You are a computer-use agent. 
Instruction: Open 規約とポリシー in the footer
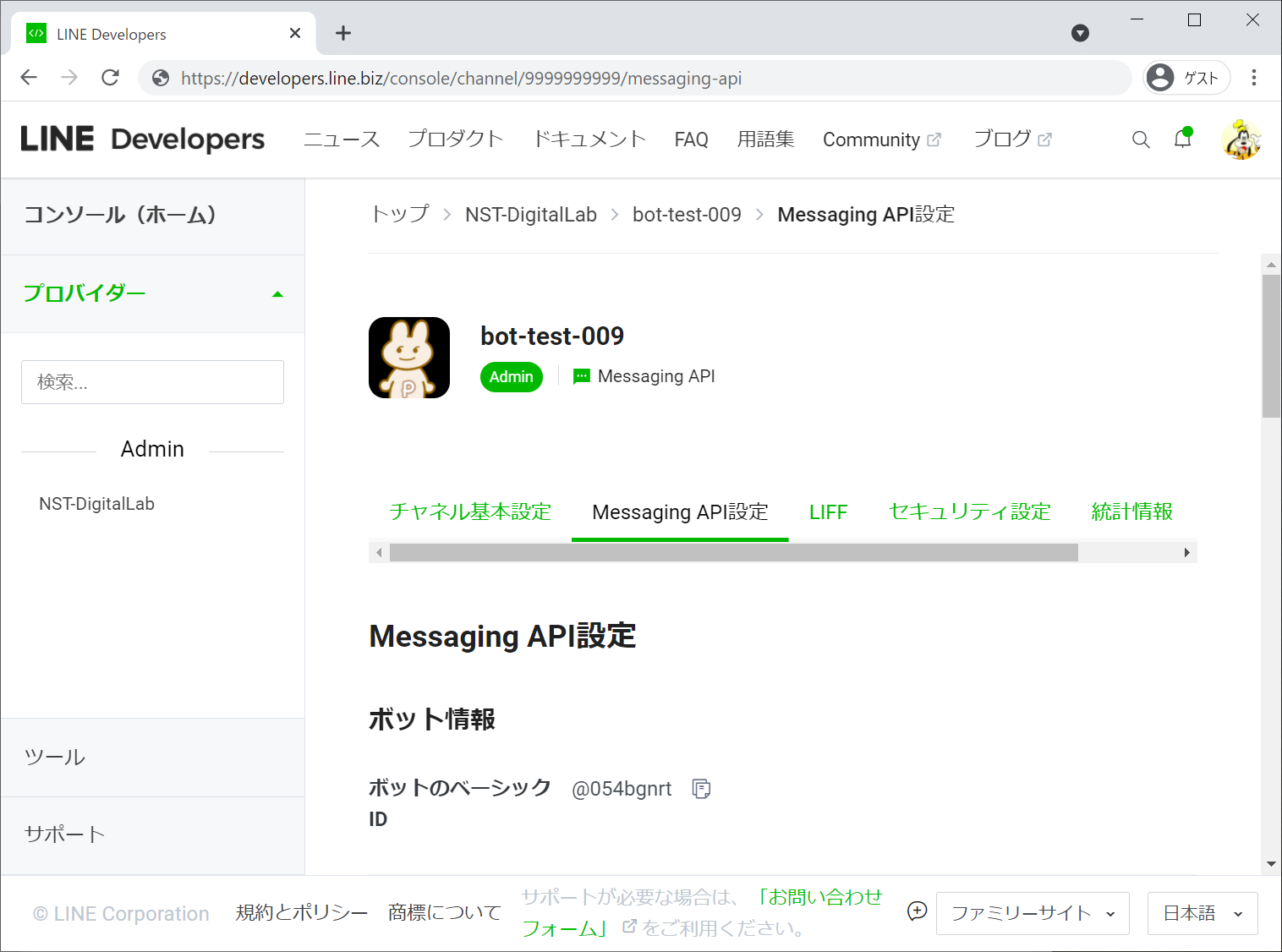coord(302,913)
